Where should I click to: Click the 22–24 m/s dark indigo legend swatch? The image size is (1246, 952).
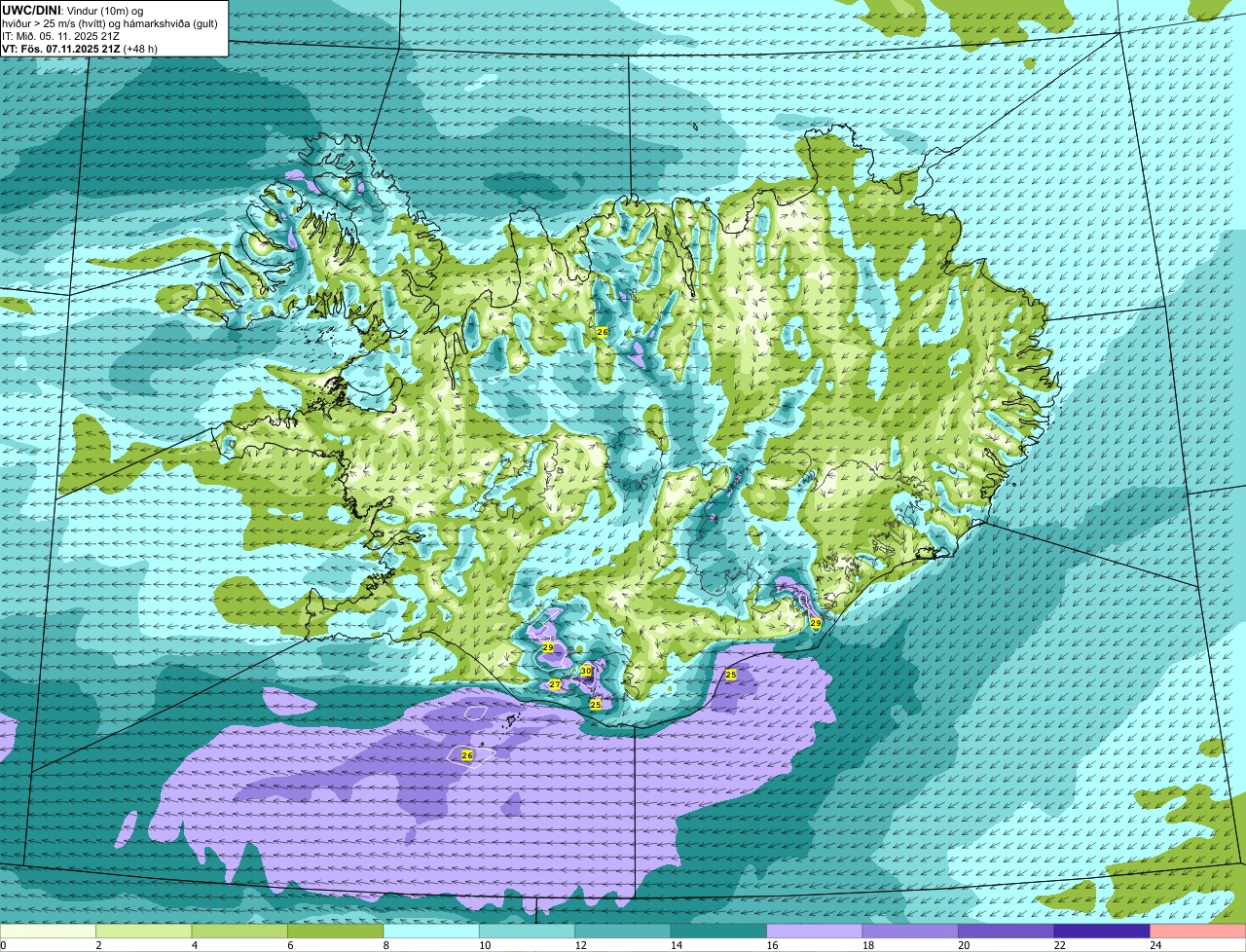pos(1102,932)
